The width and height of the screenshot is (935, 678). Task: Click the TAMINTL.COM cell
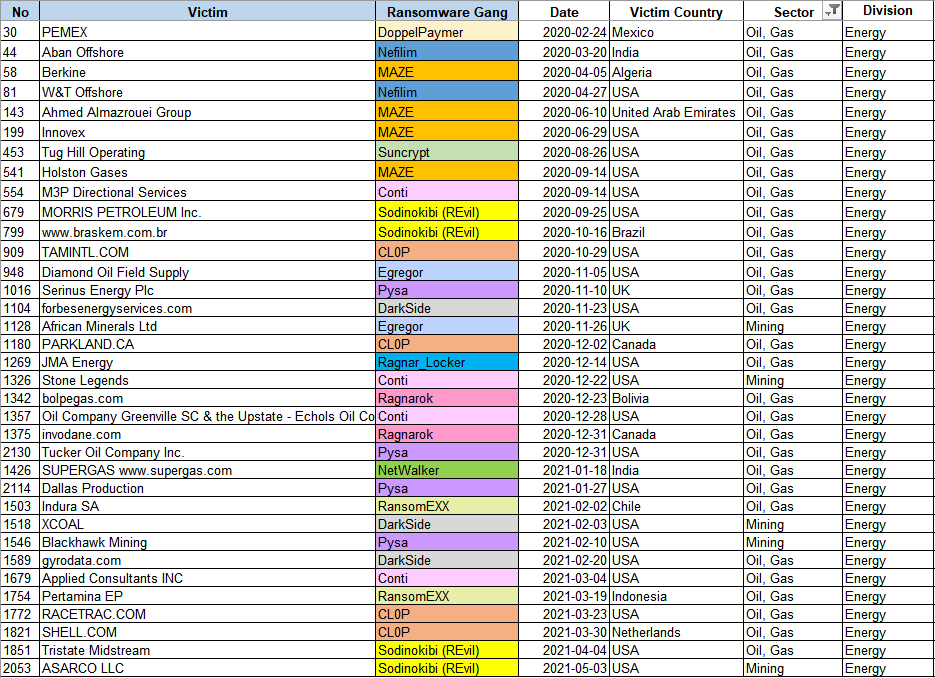point(208,252)
